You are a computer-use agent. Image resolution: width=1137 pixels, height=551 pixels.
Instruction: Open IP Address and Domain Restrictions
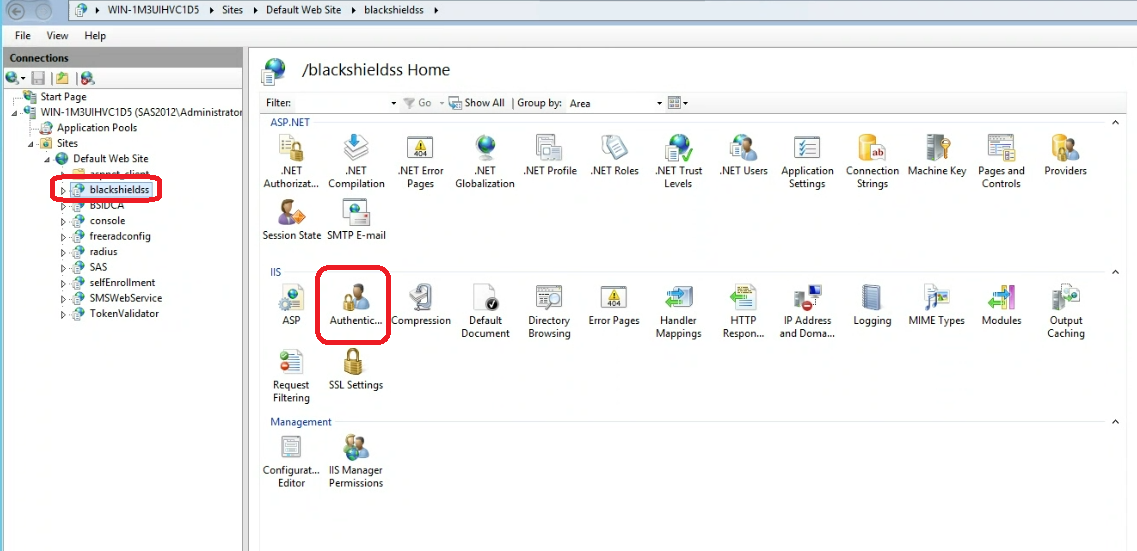807,311
